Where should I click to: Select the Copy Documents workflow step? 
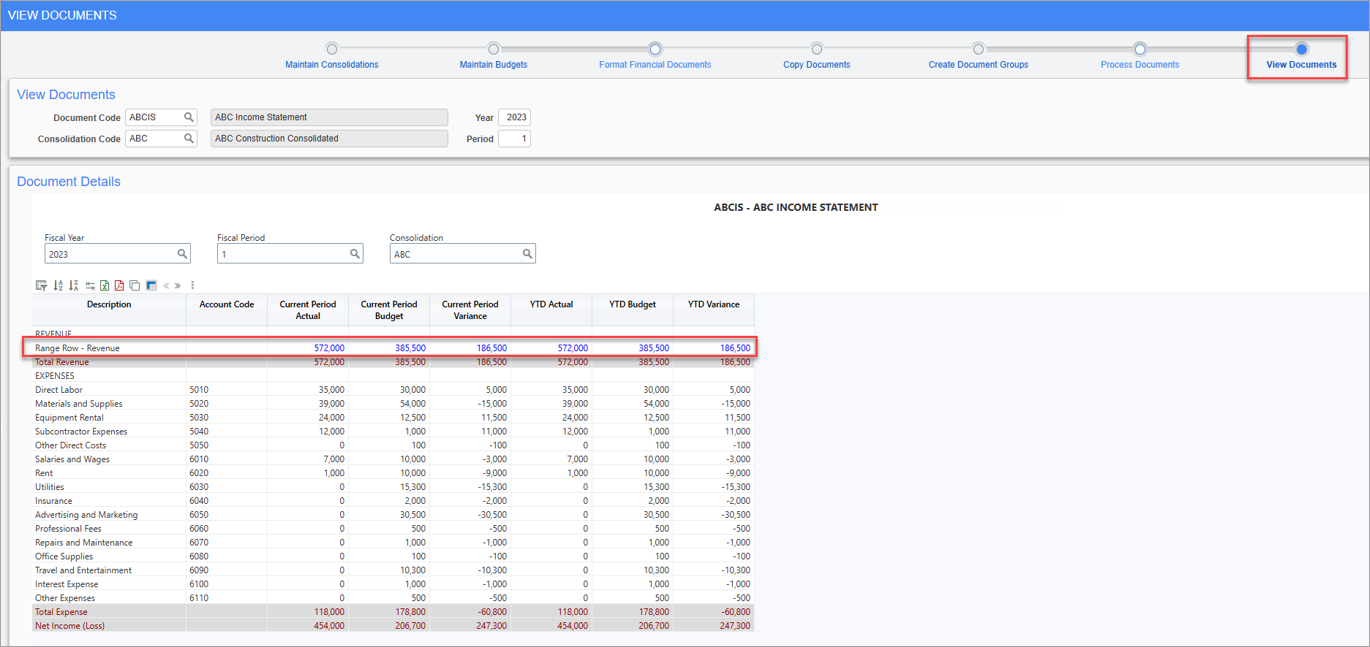pos(817,64)
